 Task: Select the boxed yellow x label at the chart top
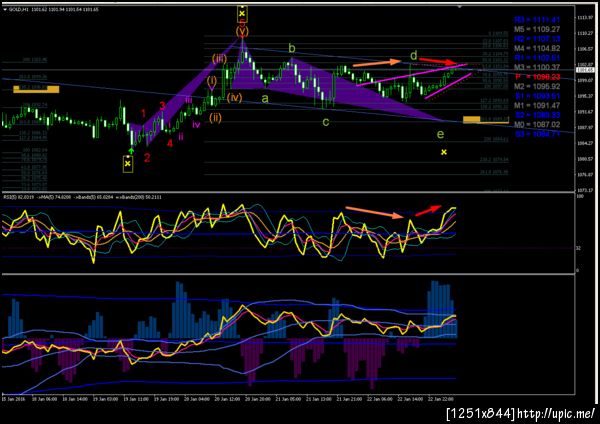[x=242, y=14]
